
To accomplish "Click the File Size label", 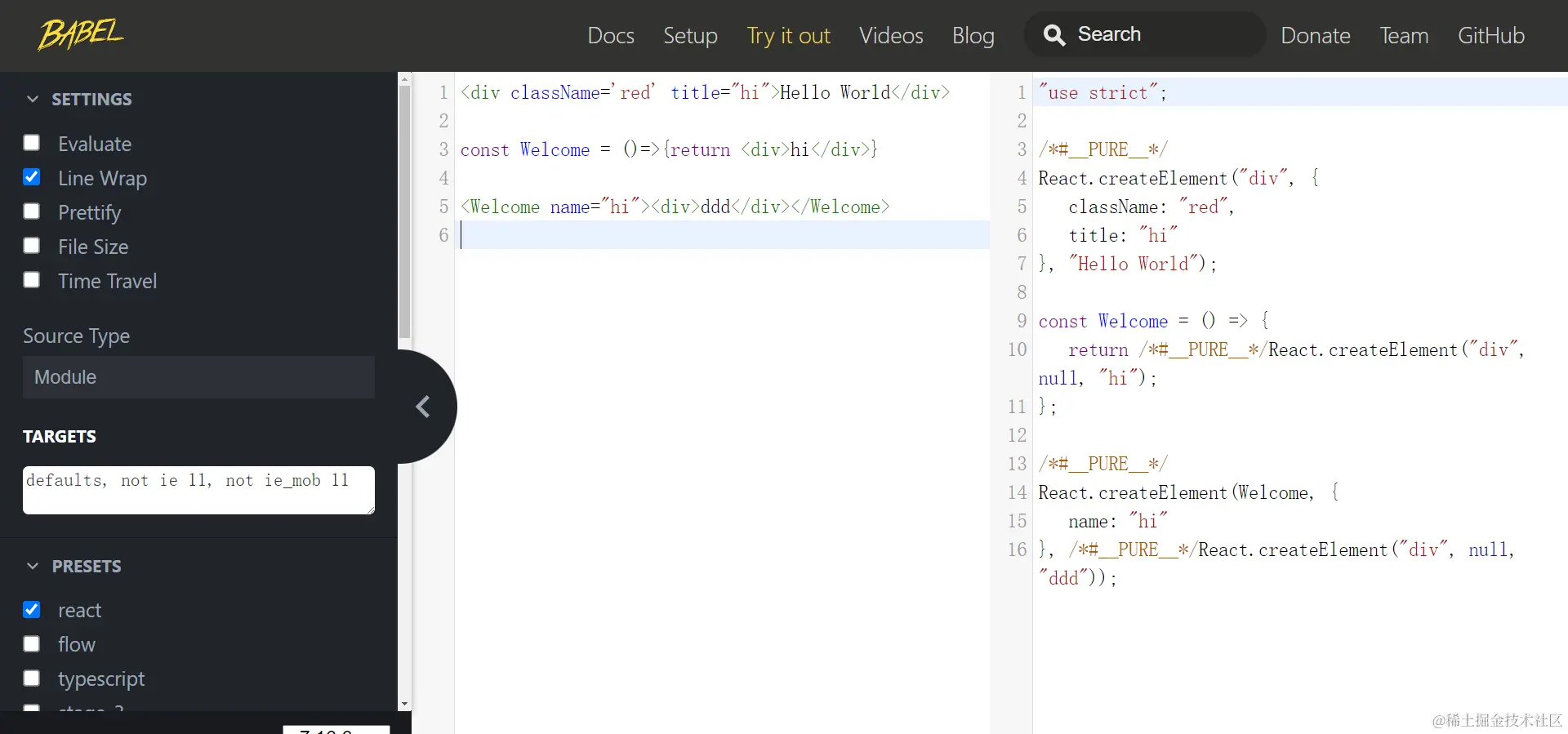I will (x=93, y=247).
